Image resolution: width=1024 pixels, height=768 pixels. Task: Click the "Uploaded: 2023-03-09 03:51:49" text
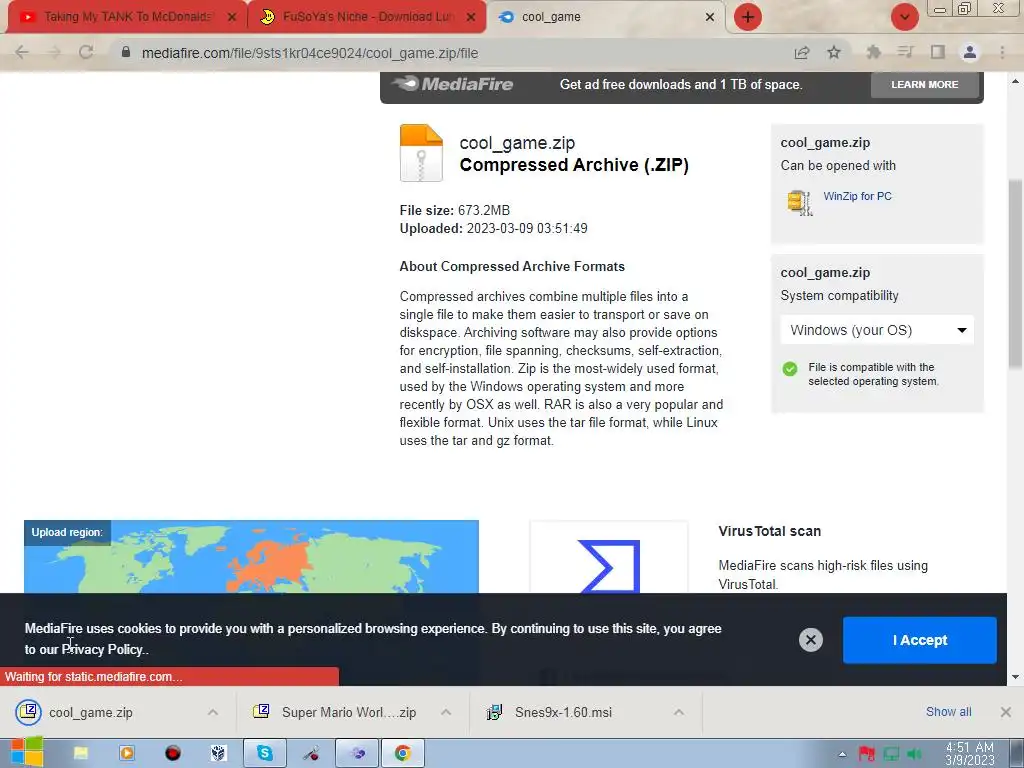click(x=494, y=229)
